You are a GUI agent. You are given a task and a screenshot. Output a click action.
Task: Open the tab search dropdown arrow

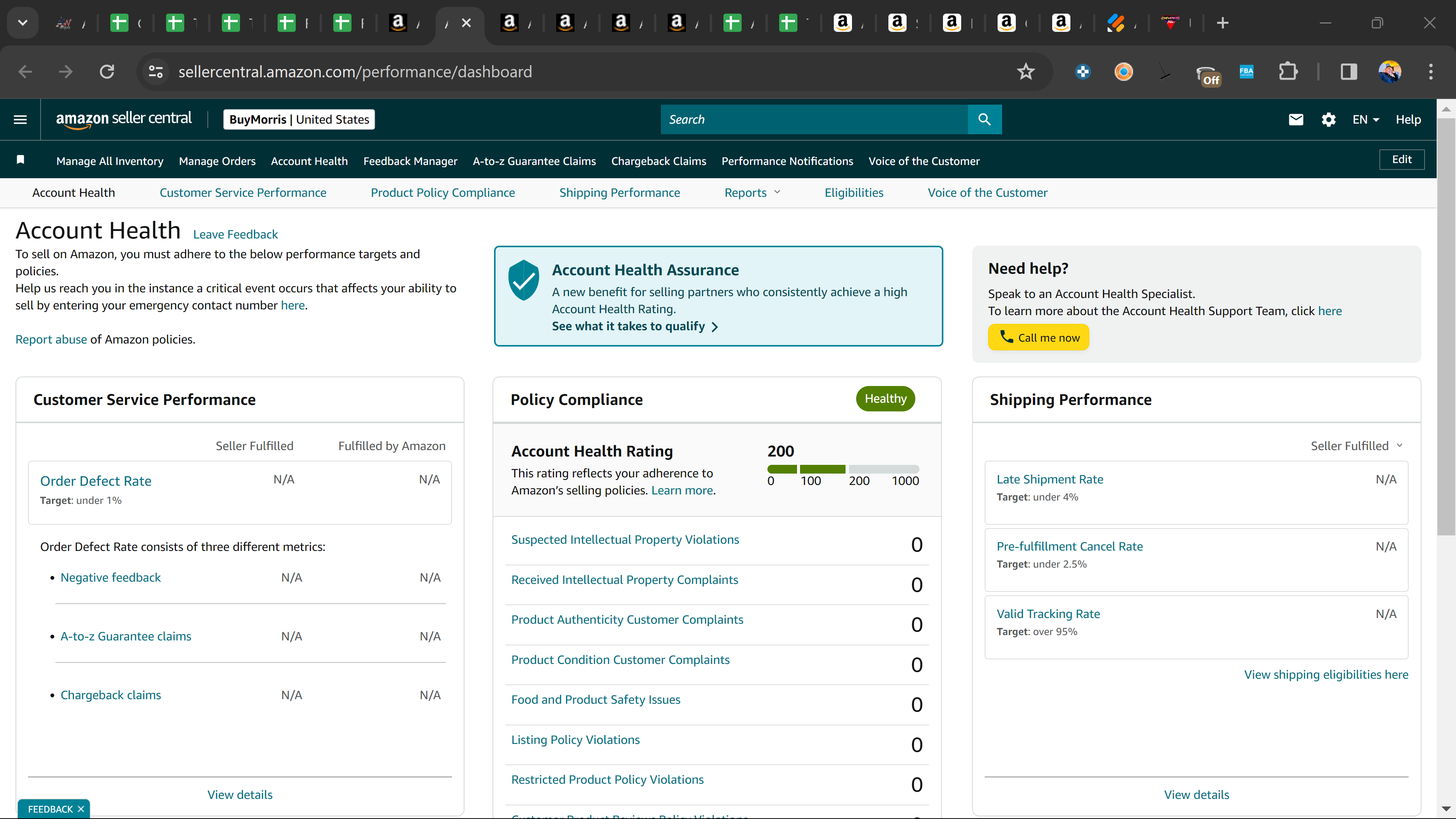coord(23,23)
